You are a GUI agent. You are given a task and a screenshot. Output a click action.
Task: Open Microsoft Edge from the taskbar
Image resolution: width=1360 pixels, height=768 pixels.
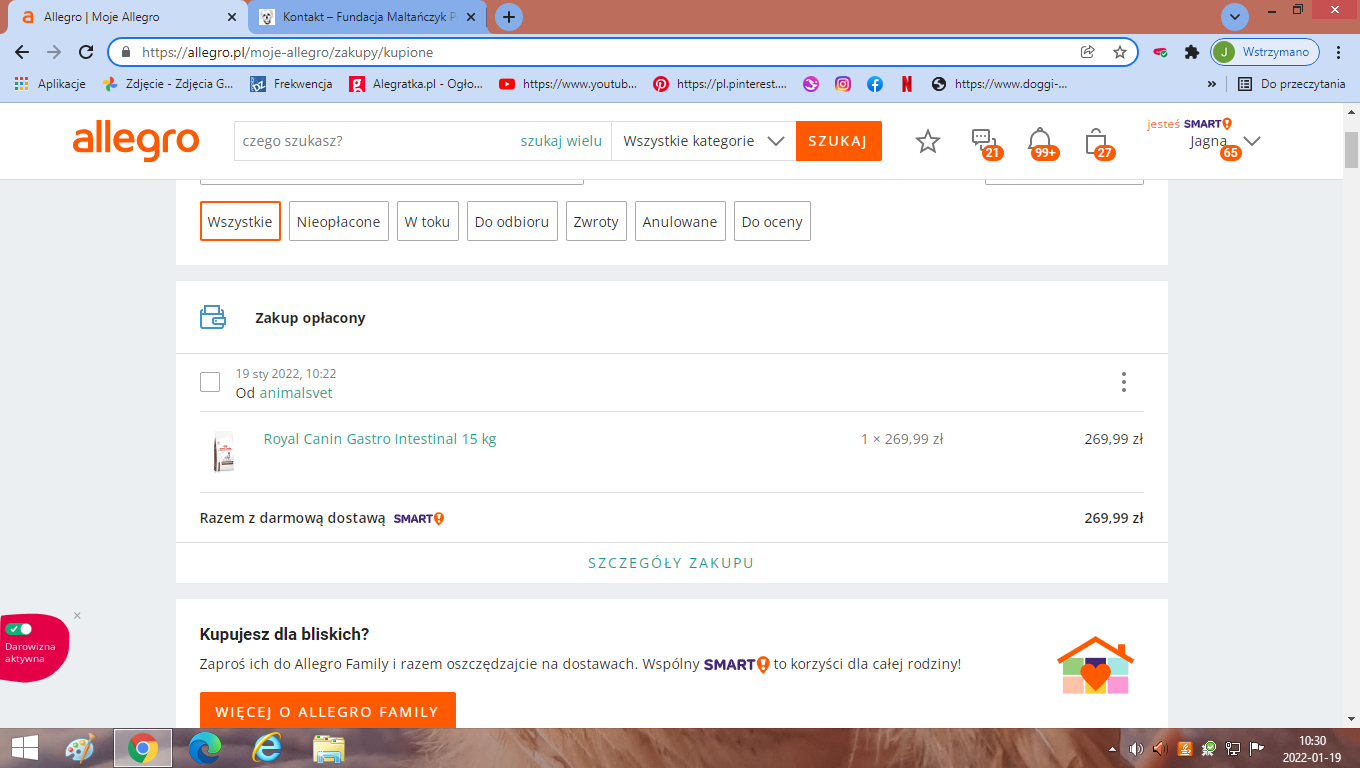204,748
